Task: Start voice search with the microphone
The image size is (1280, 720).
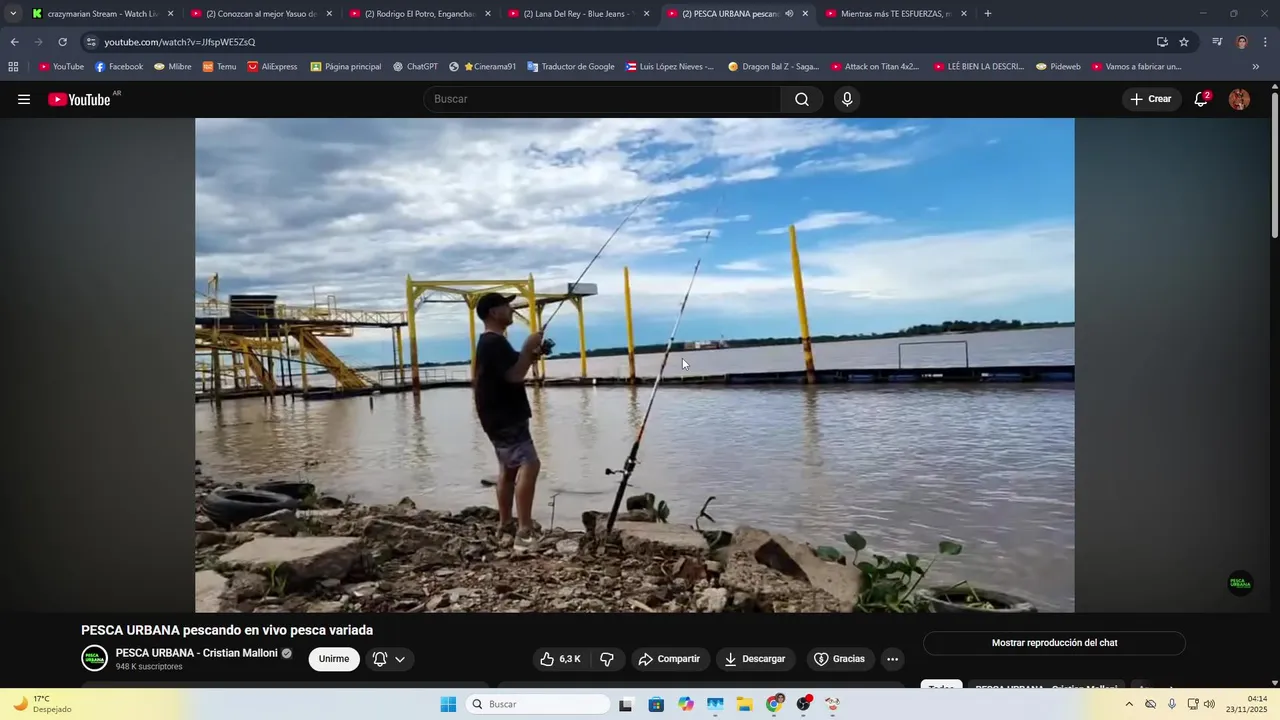Action: pos(847,99)
